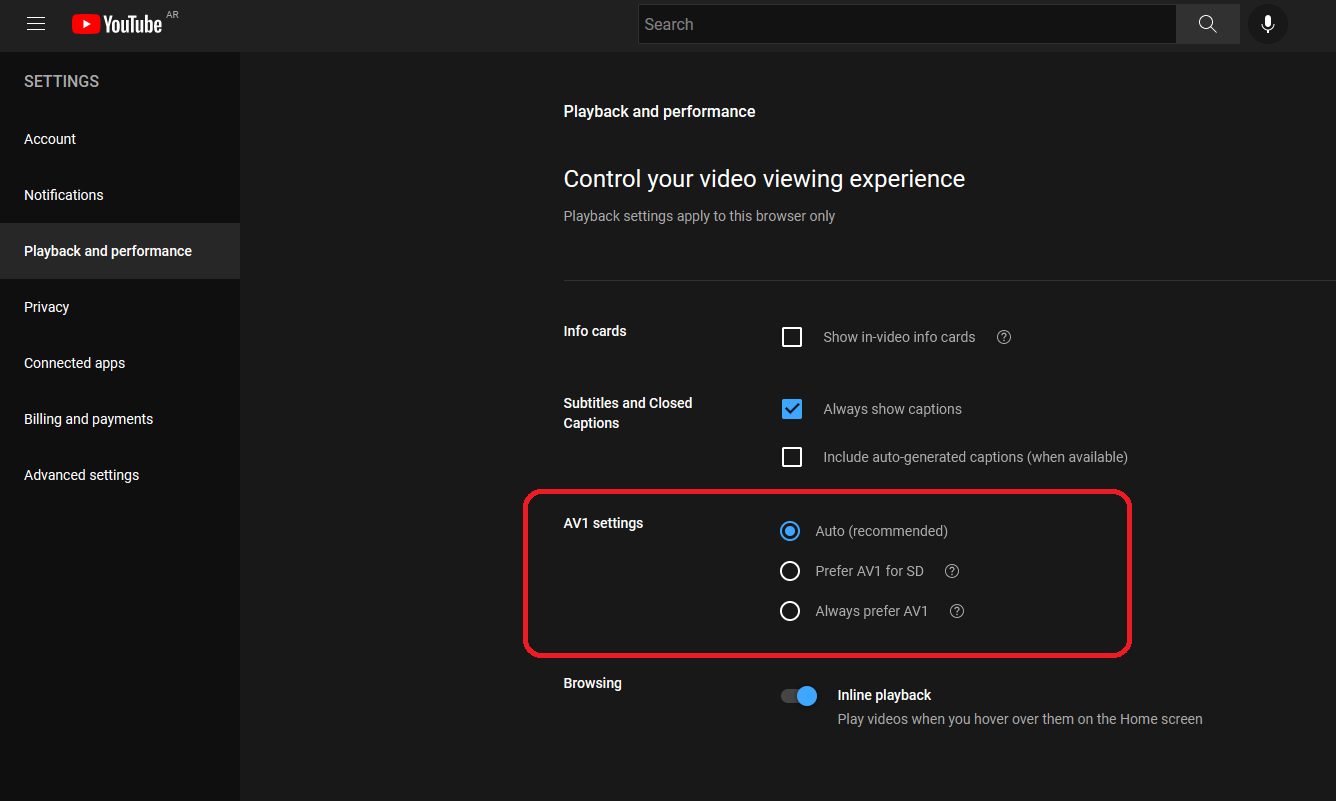Open Account settings section
Image resolution: width=1336 pixels, height=801 pixels.
[x=120, y=139]
